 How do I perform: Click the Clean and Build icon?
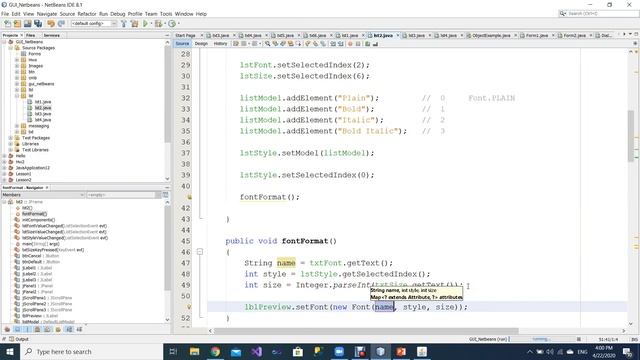tap(134, 24)
